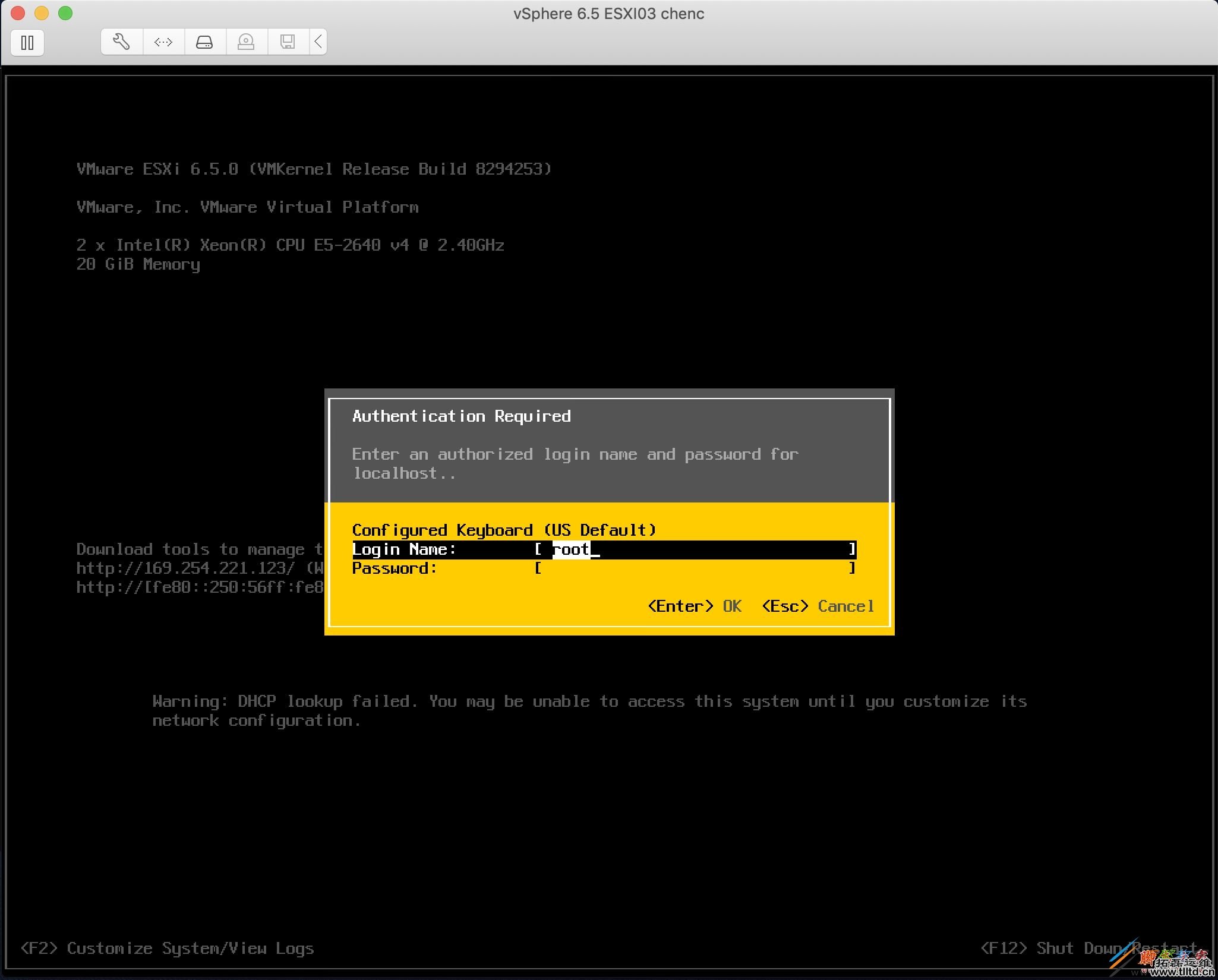The width and height of the screenshot is (1218, 980).
Task: Click the DHCP lookup failed warning text
Action: point(589,711)
